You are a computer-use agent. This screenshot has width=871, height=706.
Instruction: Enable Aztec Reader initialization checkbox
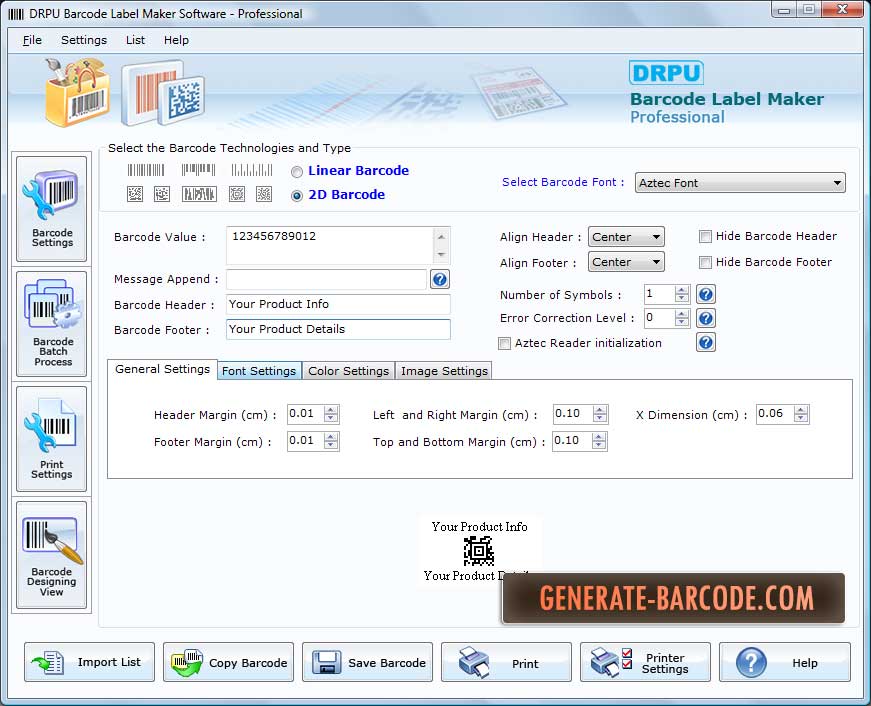click(504, 343)
